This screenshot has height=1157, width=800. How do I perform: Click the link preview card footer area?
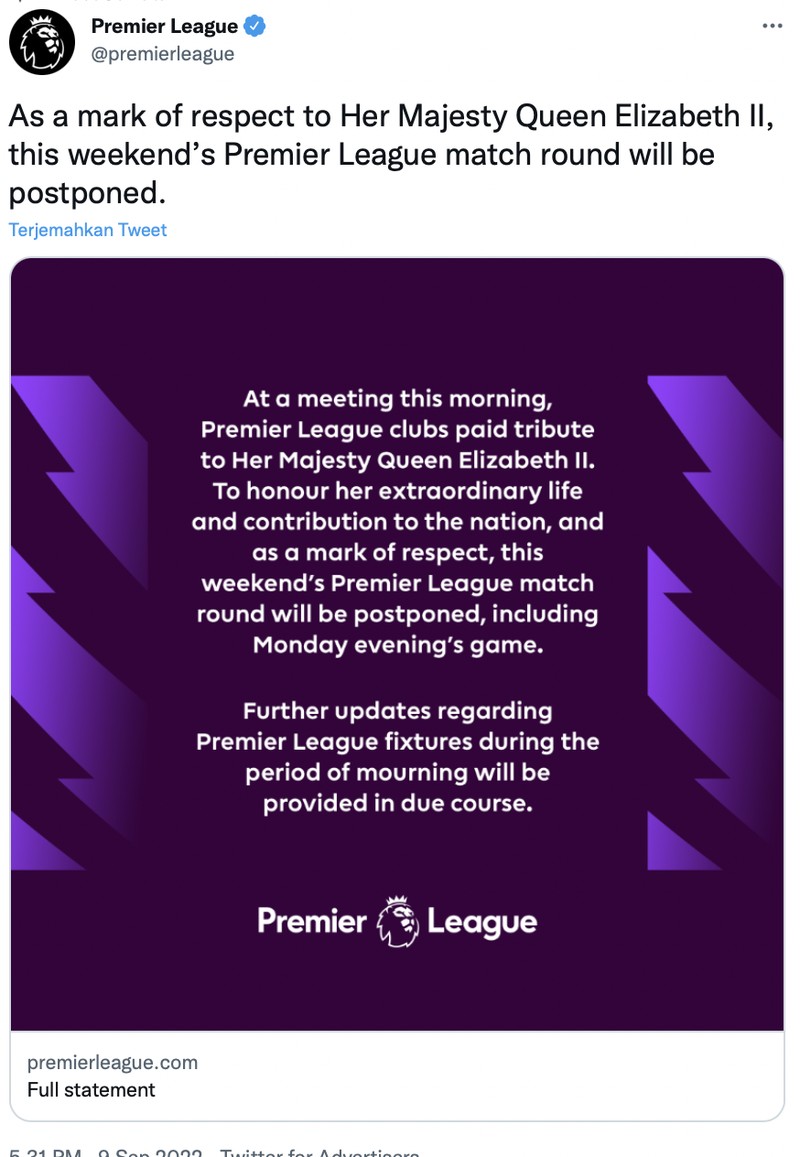tap(396, 1076)
